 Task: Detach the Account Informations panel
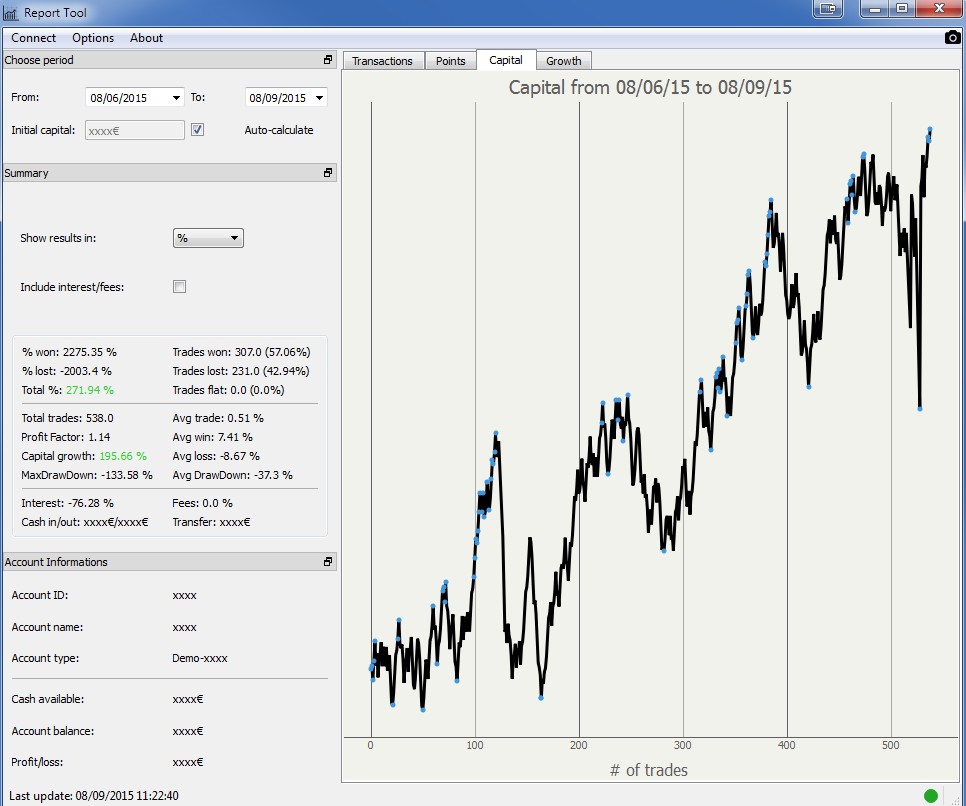(x=328, y=562)
